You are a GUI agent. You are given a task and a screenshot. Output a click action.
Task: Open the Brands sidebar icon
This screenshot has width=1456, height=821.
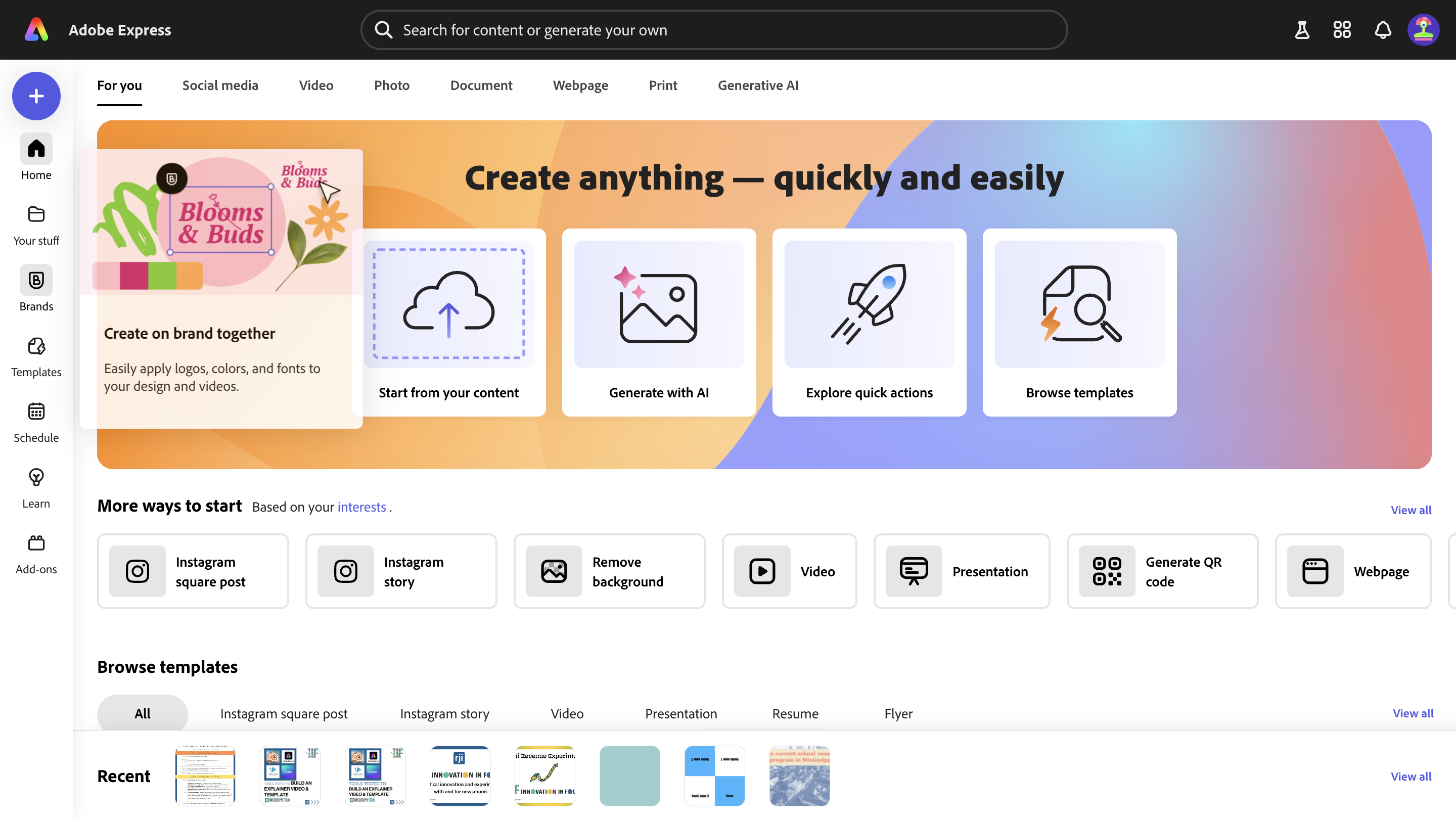click(x=36, y=280)
